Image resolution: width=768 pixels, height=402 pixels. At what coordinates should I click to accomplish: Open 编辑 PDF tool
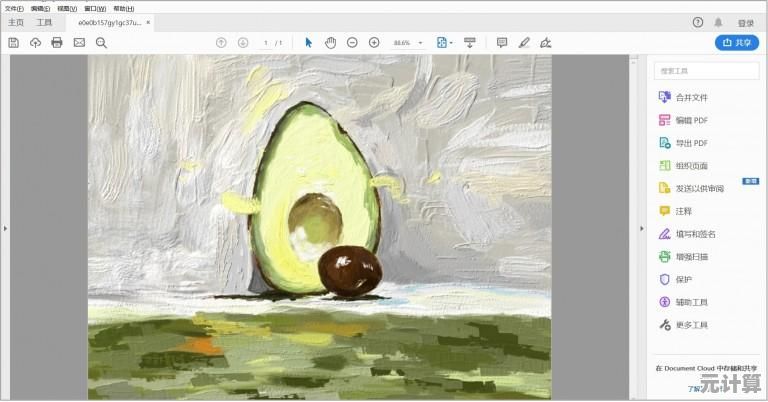(691, 120)
